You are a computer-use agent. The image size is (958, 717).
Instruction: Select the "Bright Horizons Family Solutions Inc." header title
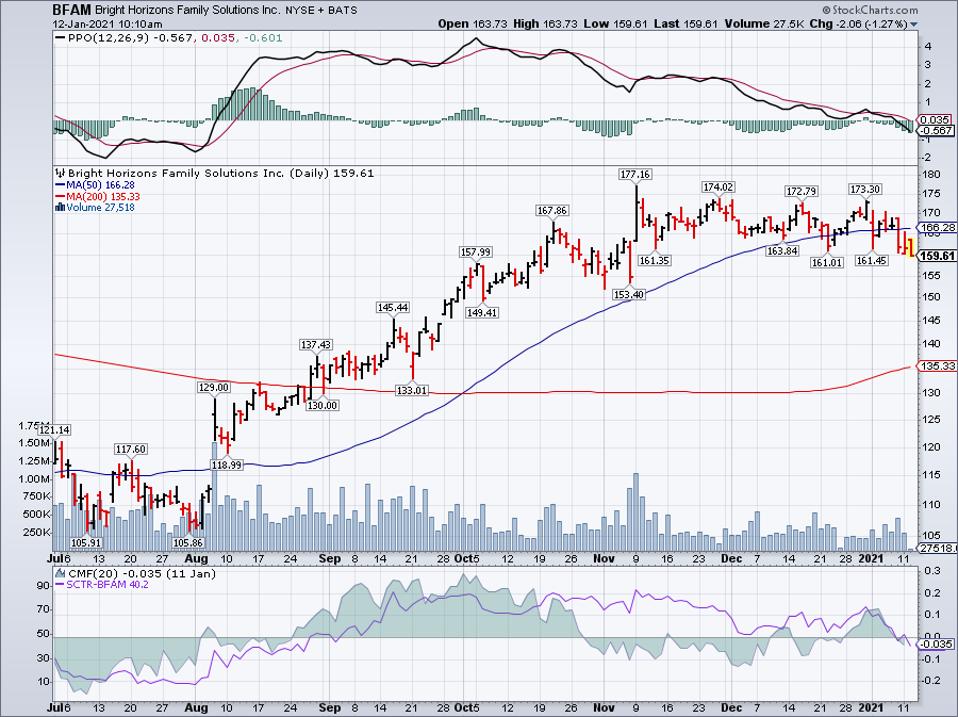tap(188, 10)
